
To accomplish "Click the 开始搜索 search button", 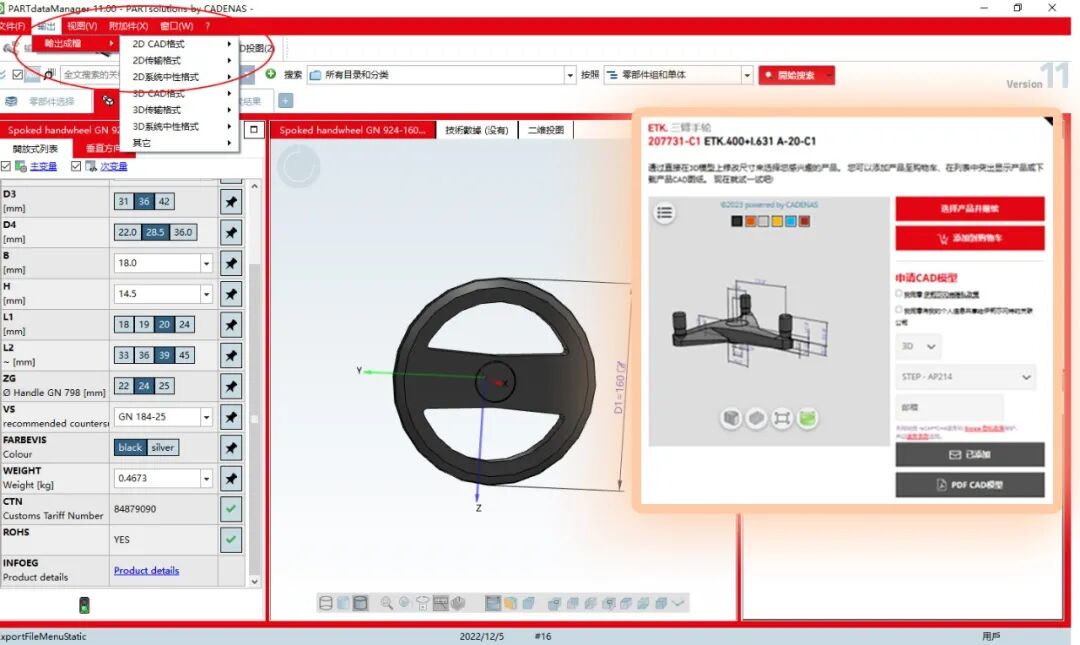I will click(797, 75).
